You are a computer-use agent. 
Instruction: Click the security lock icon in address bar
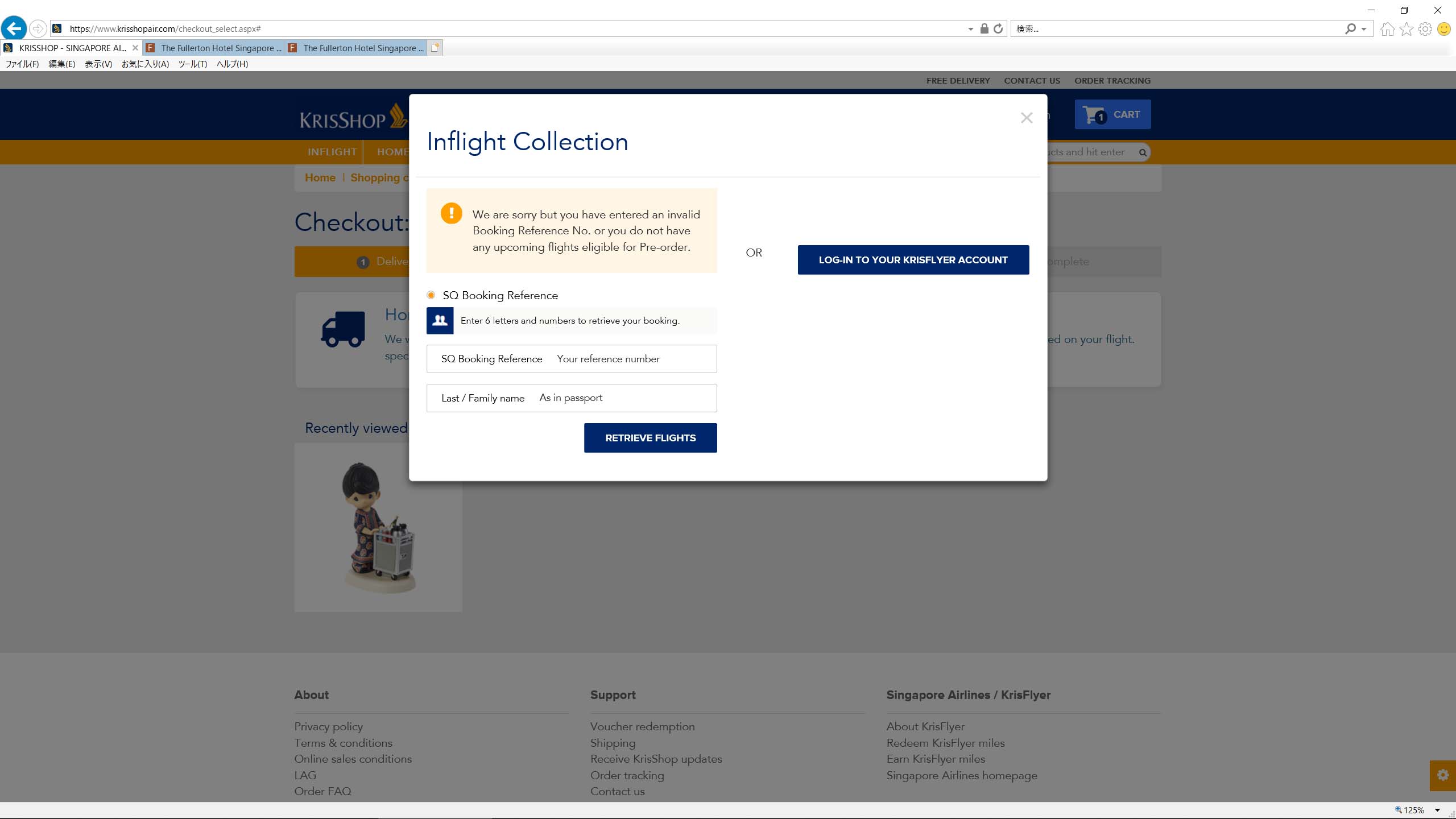tap(984, 28)
